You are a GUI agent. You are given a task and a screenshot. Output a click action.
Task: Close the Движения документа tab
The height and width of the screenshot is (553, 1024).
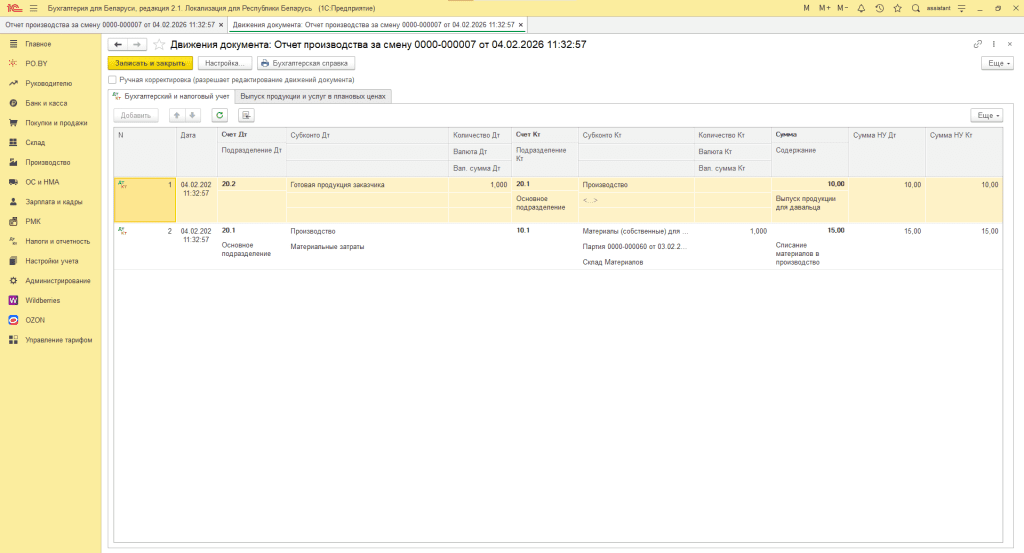click(x=520, y=25)
